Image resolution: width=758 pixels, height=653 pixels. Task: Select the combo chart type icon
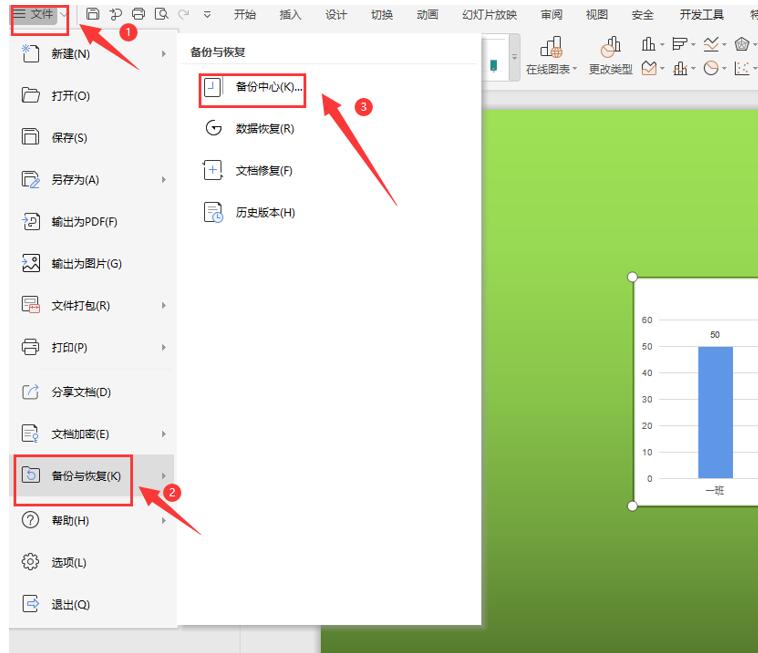(x=680, y=68)
